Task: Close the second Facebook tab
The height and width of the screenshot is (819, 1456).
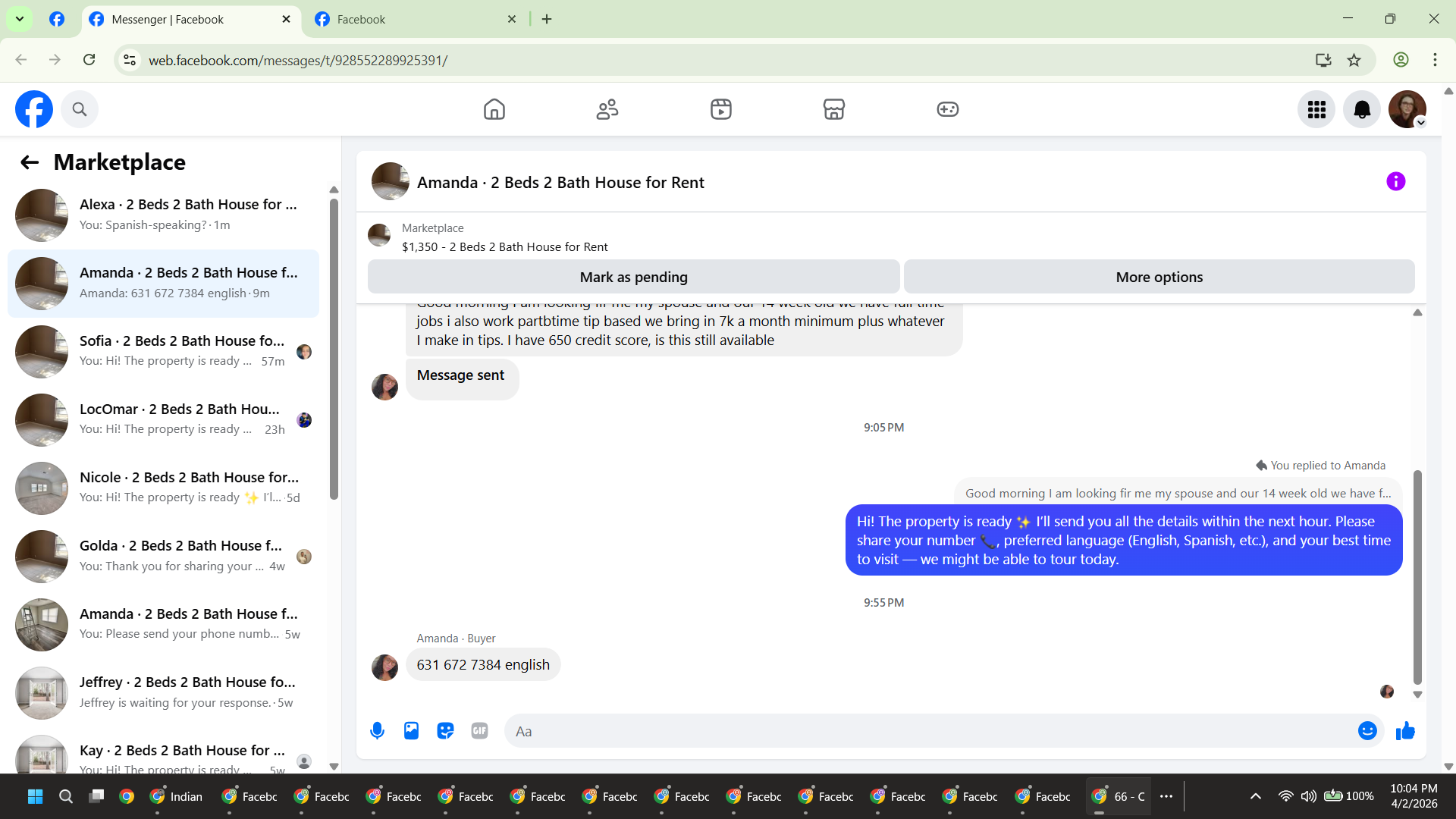Action: [x=512, y=20]
